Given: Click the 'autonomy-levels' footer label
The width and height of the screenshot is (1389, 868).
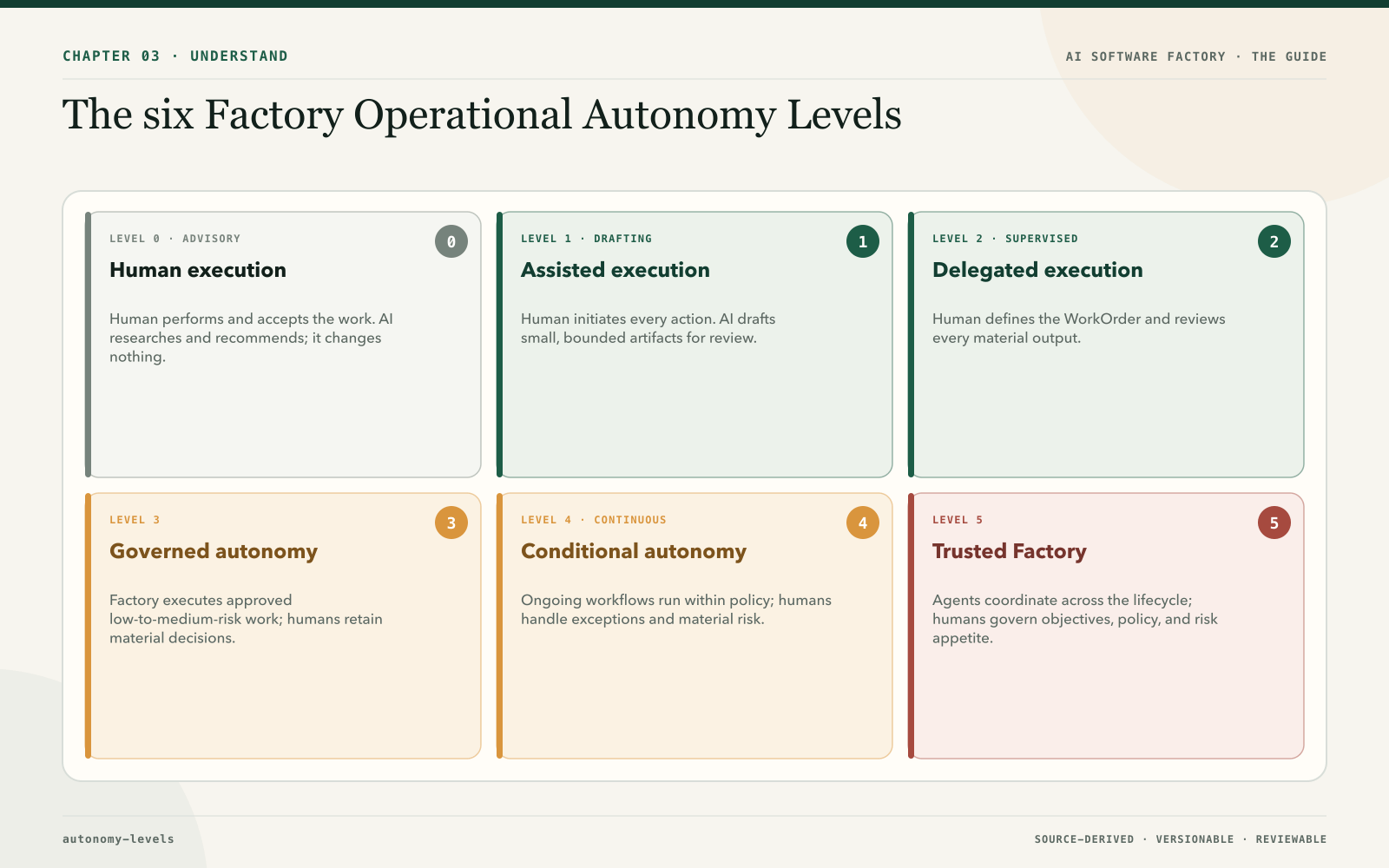Looking at the screenshot, I should pos(118,839).
